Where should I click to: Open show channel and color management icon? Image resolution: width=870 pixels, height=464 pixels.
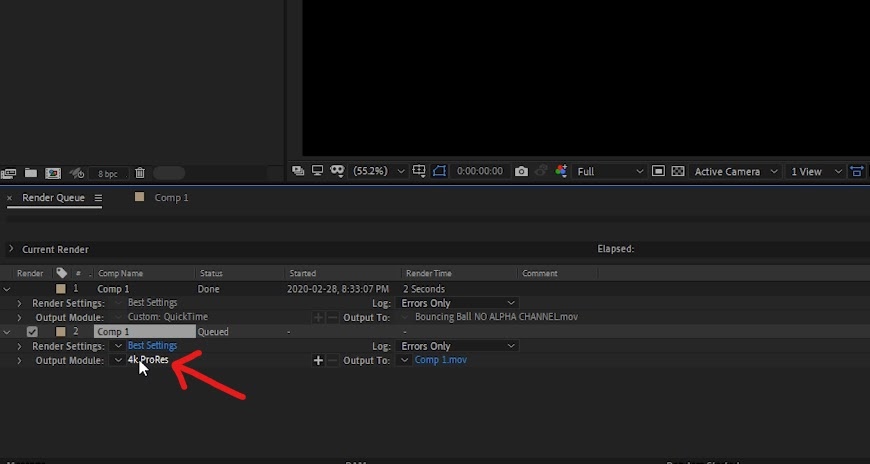[561, 171]
